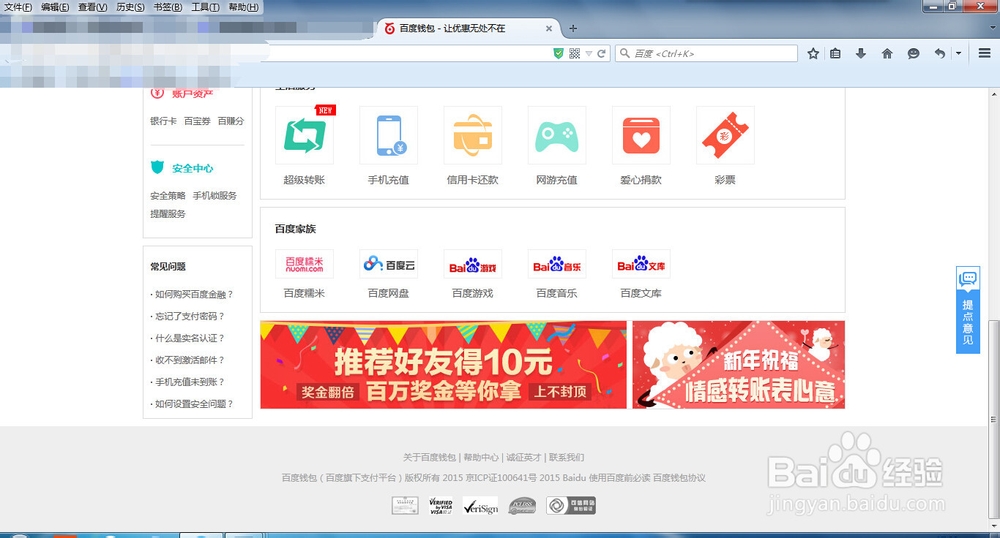Expand the dropdown arrow beside undo icon
The width and height of the screenshot is (1000, 538).
click(x=959, y=54)
